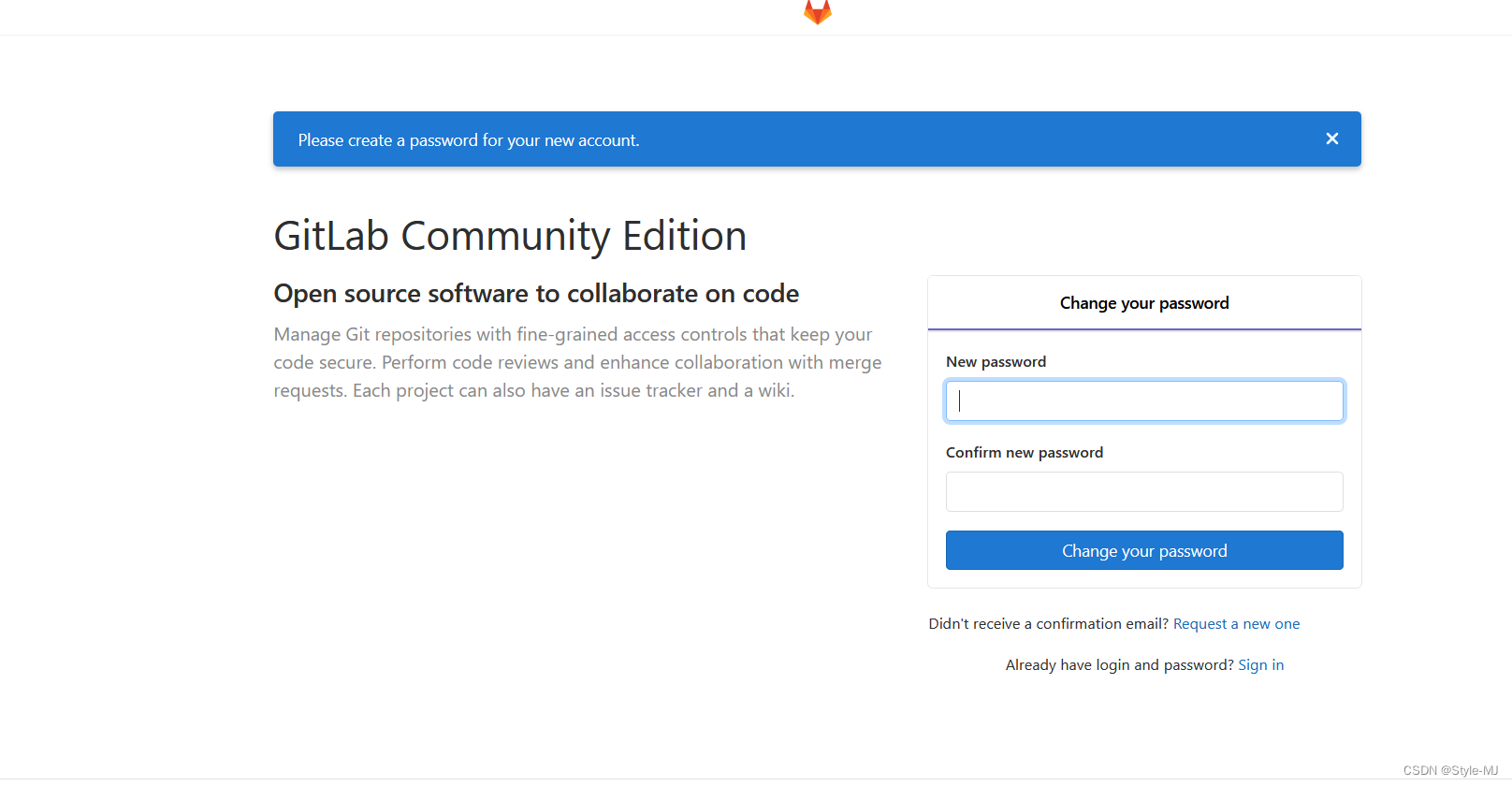Dismiss the blue password notice banner
The height and width of the screenshot is (786, 1512).
tap(1331, 138)
